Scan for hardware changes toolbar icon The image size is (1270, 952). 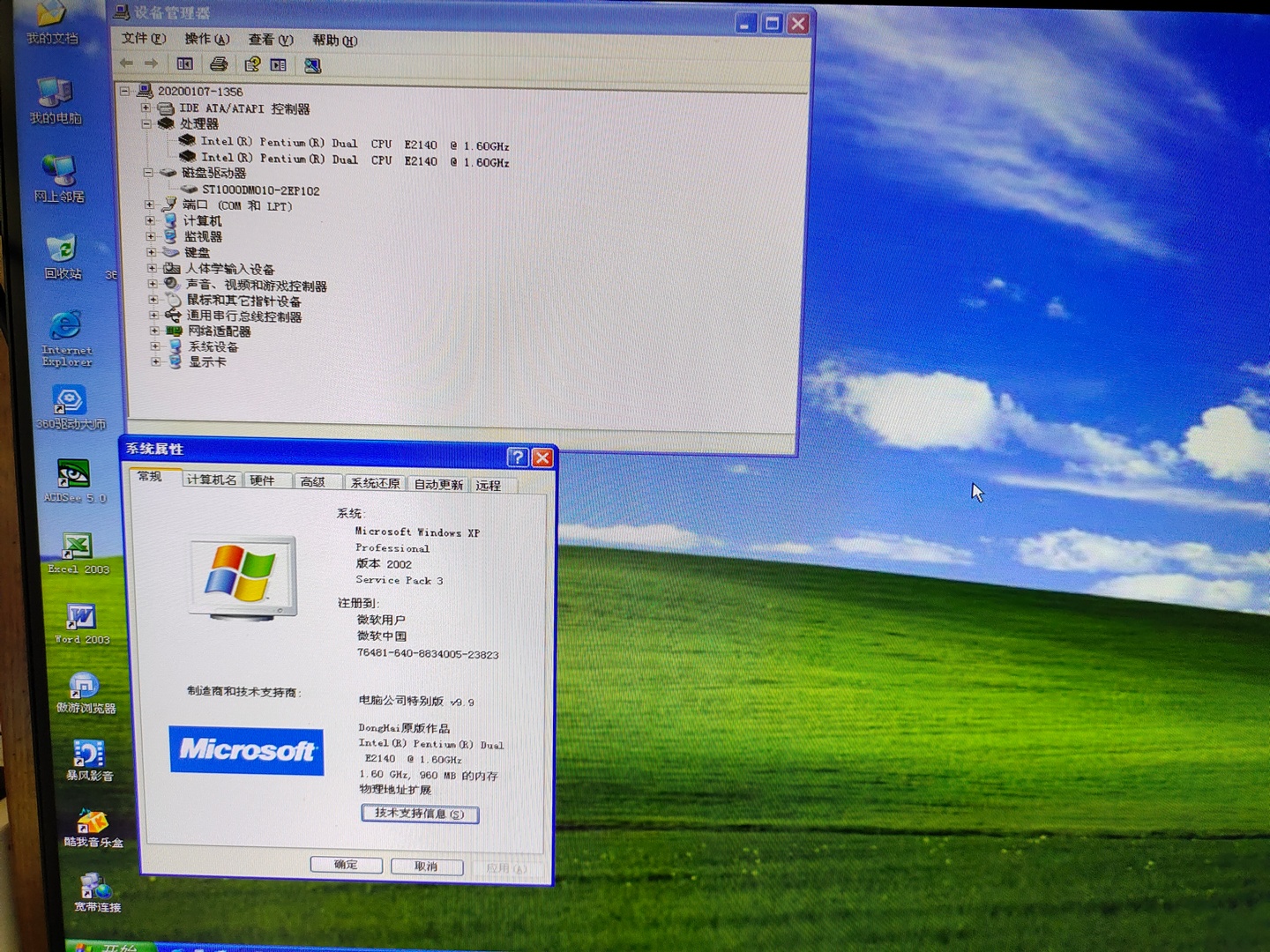[312, 65]
